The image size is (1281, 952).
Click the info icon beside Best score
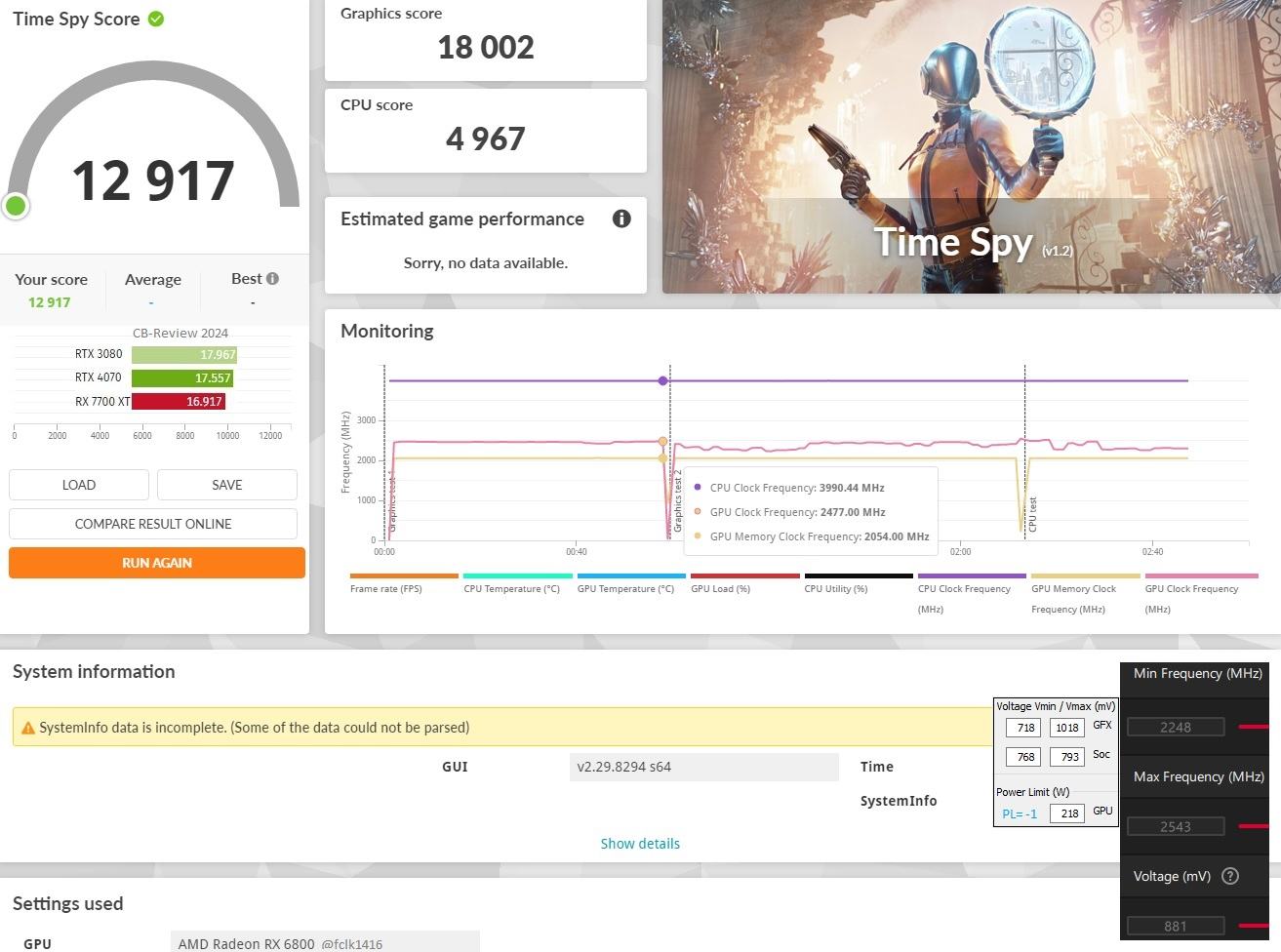pyautogui.click(x=272, y=278)
